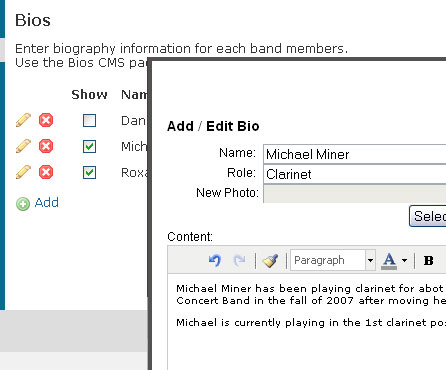Edit the Roxa bio row with pencil icon
The width and height of the screenshot is (446, 370).
click(23, 172)
